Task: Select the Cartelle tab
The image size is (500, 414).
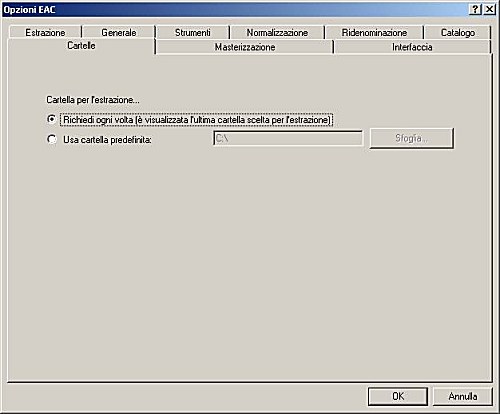Action: (x=81, y=46)
